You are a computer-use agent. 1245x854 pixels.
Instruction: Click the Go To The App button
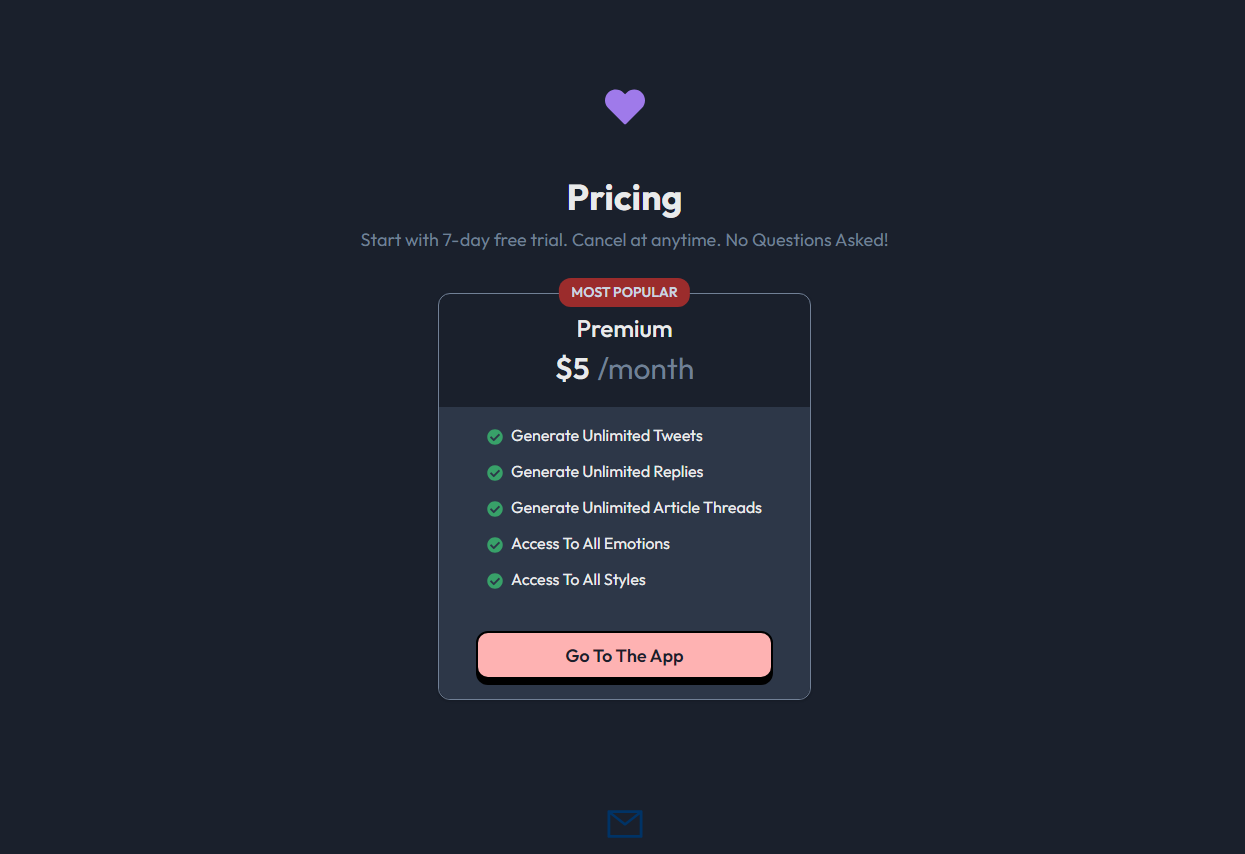pyautogui.click(x=624, y=656)
